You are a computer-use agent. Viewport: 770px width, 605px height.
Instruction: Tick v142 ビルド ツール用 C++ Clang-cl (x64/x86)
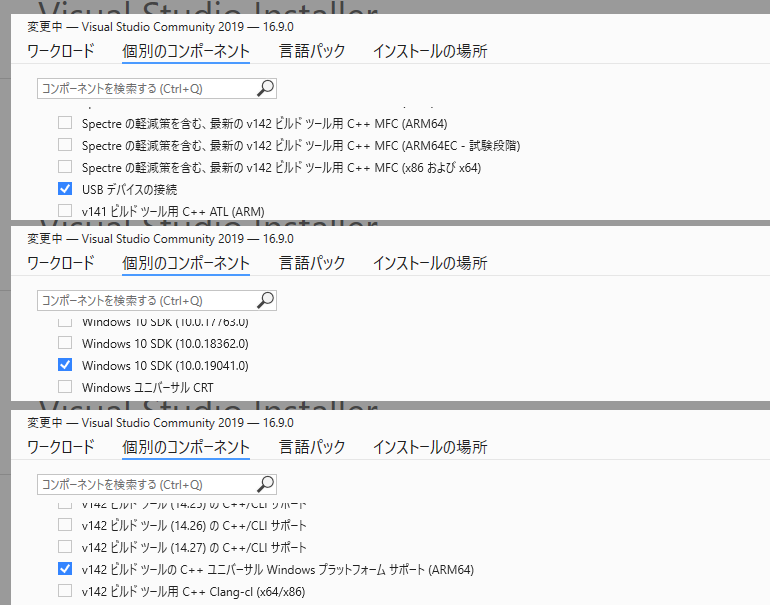[65, 591]
